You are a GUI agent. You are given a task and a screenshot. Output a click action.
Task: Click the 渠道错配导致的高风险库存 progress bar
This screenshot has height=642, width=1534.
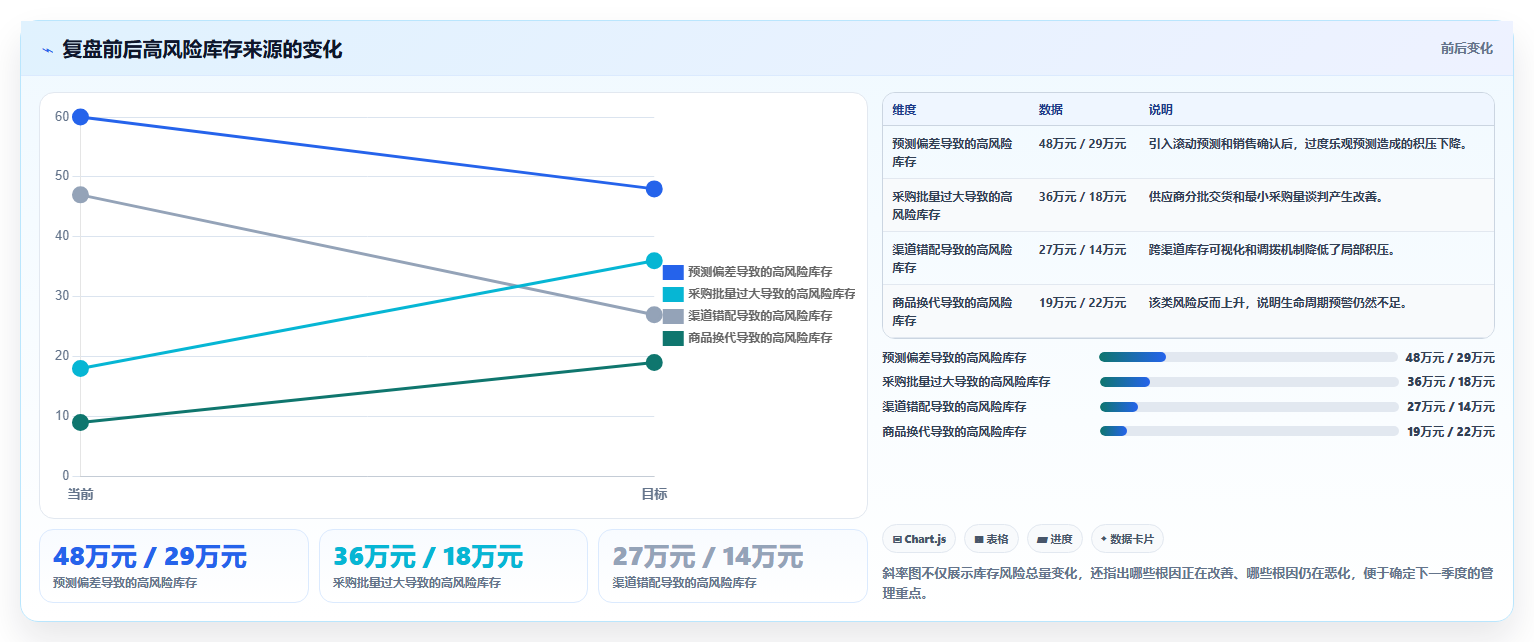pyautogui.click(x=1248, y=407)
